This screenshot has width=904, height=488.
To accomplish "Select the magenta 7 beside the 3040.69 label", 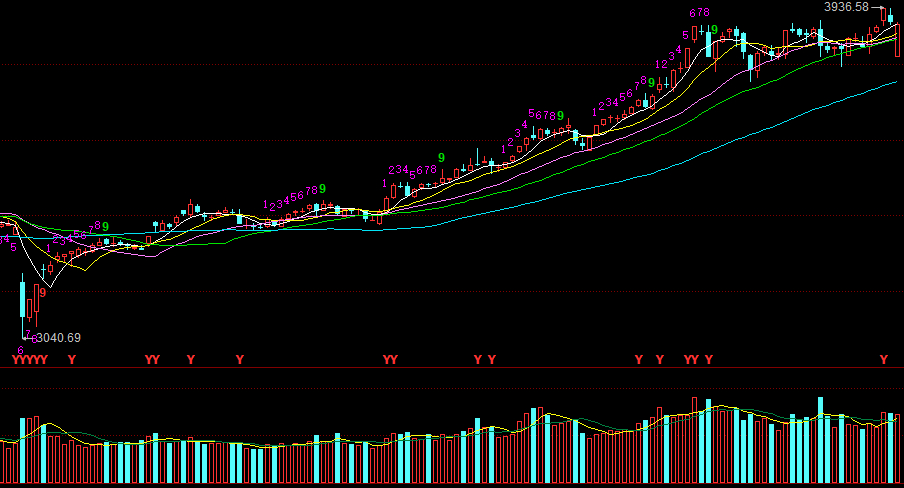I will coord(29,333).
